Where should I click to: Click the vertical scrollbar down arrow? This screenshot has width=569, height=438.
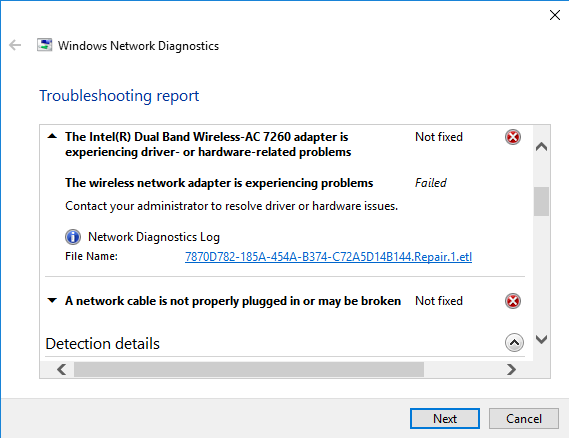[541, 339]
